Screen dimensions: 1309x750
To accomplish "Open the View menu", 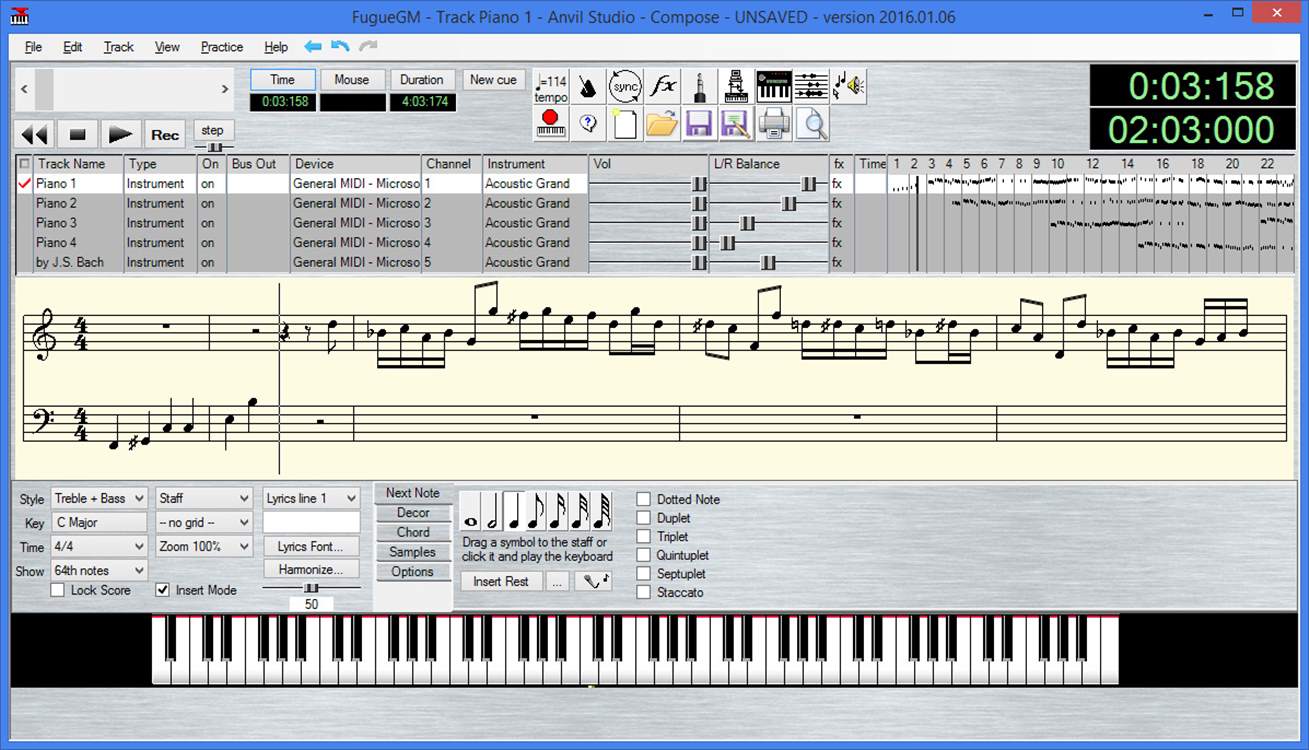I will pyautogui.click(x=167, y=47).
